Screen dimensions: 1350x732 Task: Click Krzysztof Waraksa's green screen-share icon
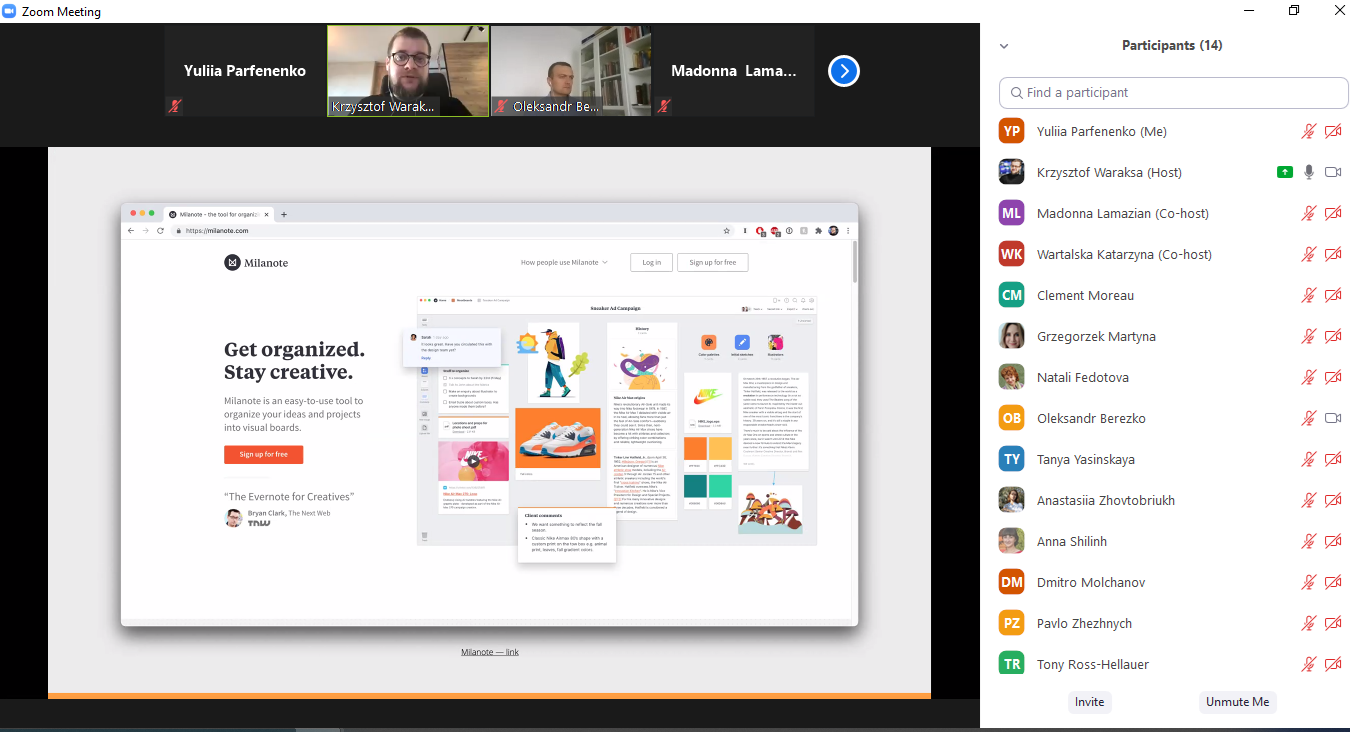(1285, 172)
